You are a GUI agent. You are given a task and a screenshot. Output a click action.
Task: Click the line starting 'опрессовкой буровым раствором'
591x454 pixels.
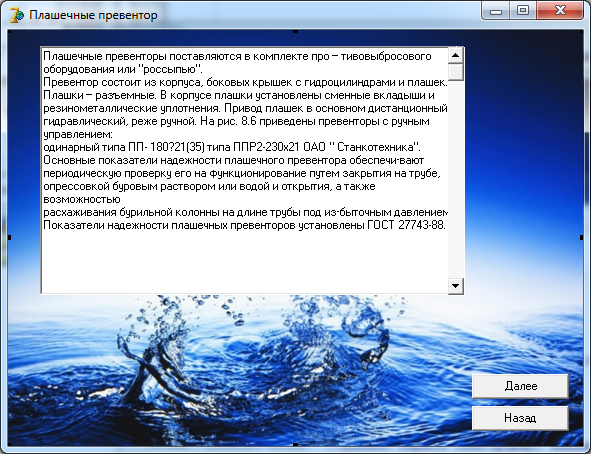(209, 186)
